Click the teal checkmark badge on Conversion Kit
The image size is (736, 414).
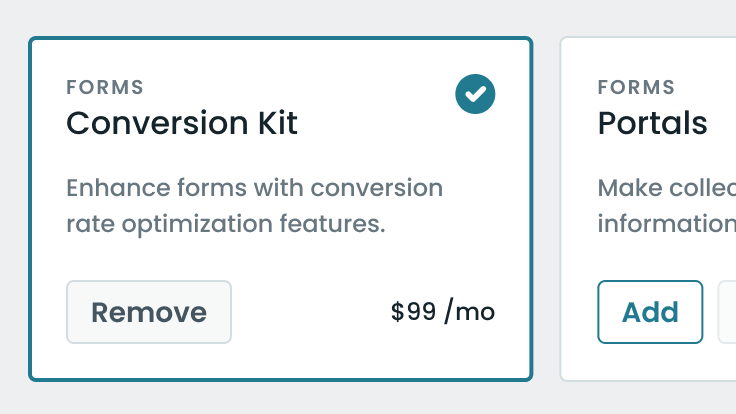(x=475, y=94)
